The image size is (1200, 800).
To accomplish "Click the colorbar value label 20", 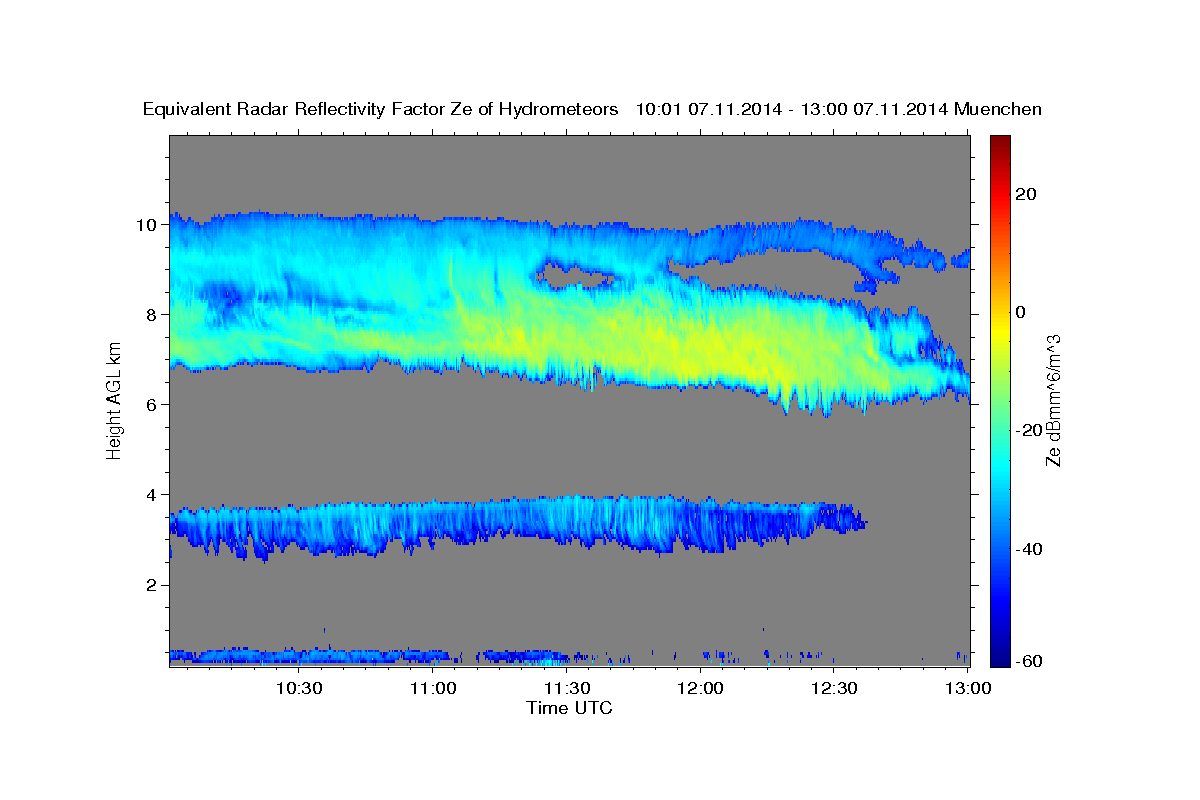I will pos(1028,194).
